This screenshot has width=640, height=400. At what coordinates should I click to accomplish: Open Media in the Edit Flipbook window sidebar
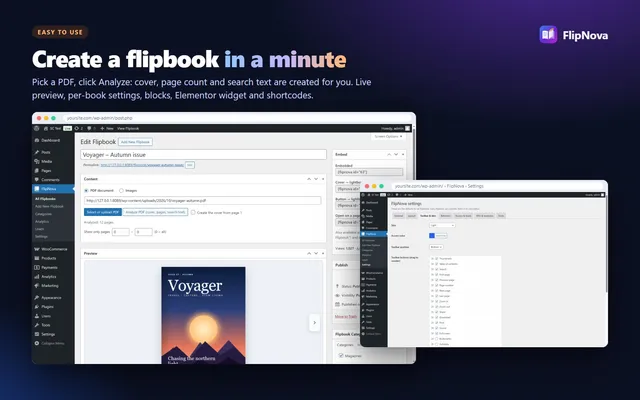46,162
